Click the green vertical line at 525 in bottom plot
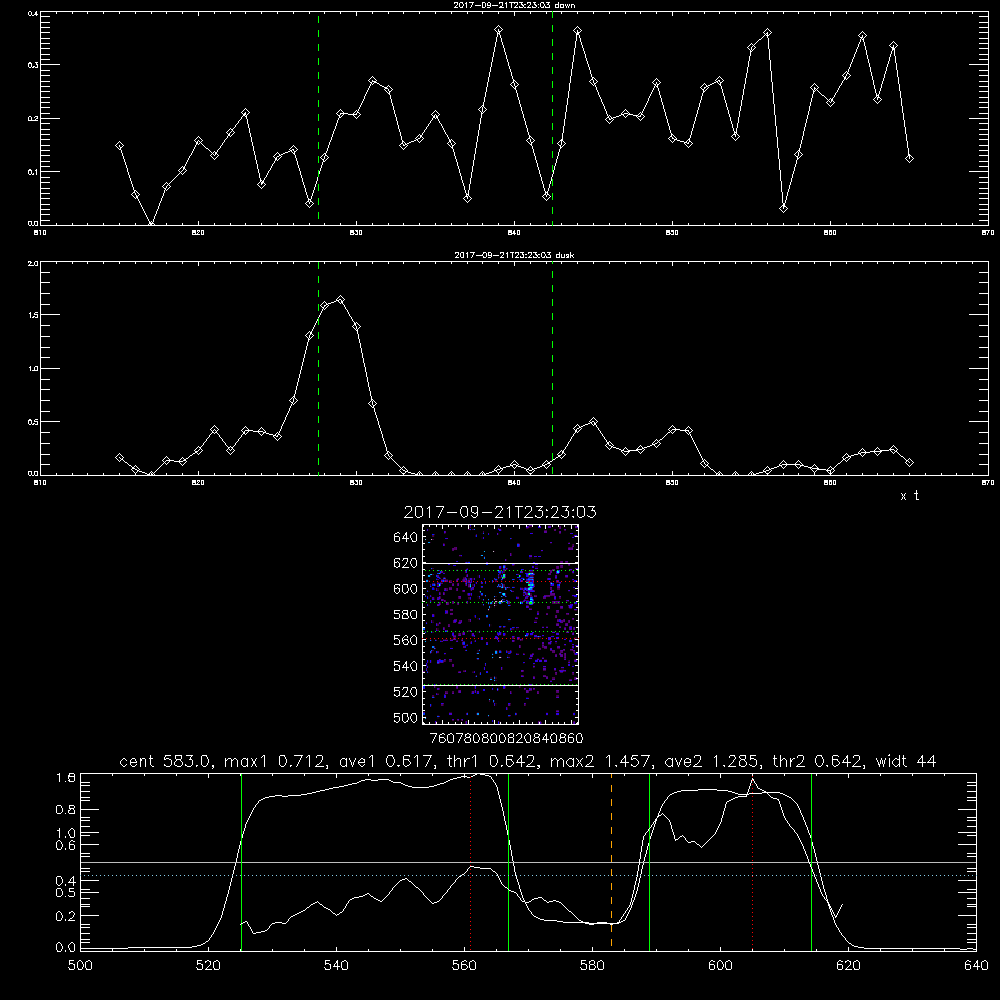Image resolution: width=1000 pixels, height=1000 pixels. 242,861
